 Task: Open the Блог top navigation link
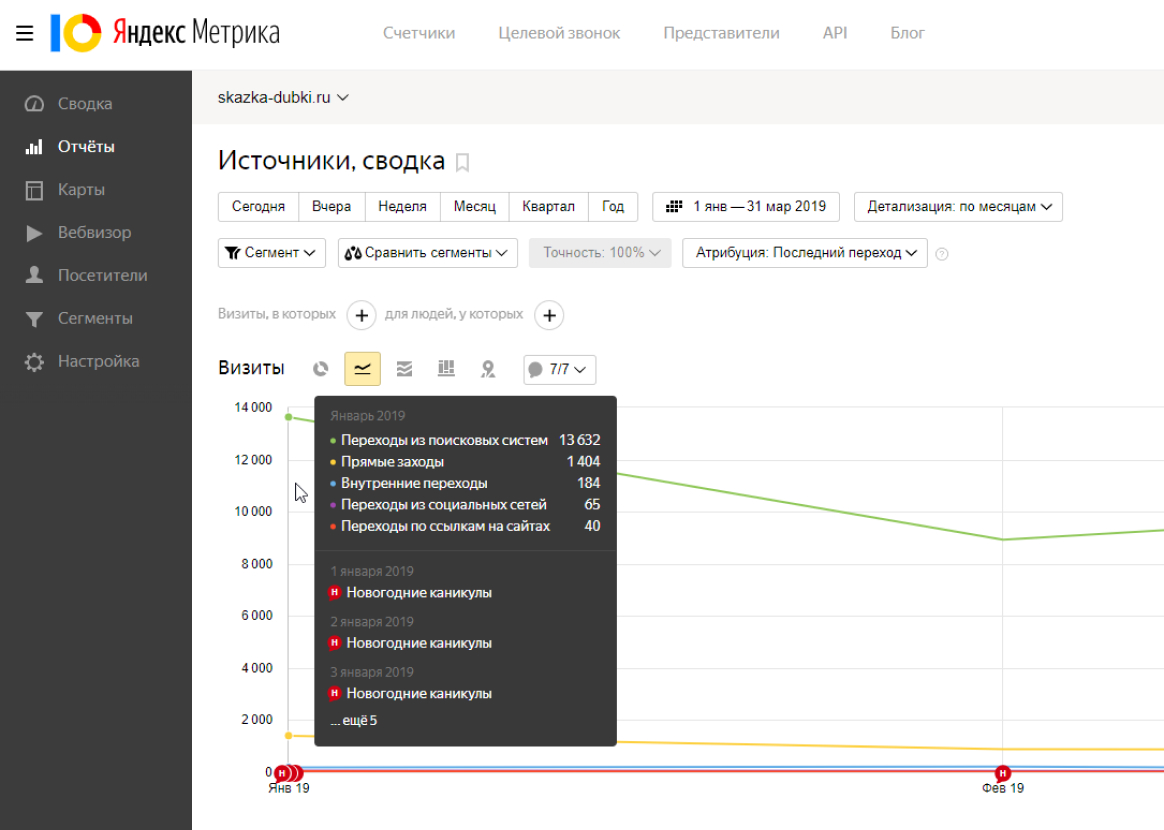click(x=907, y=33)
